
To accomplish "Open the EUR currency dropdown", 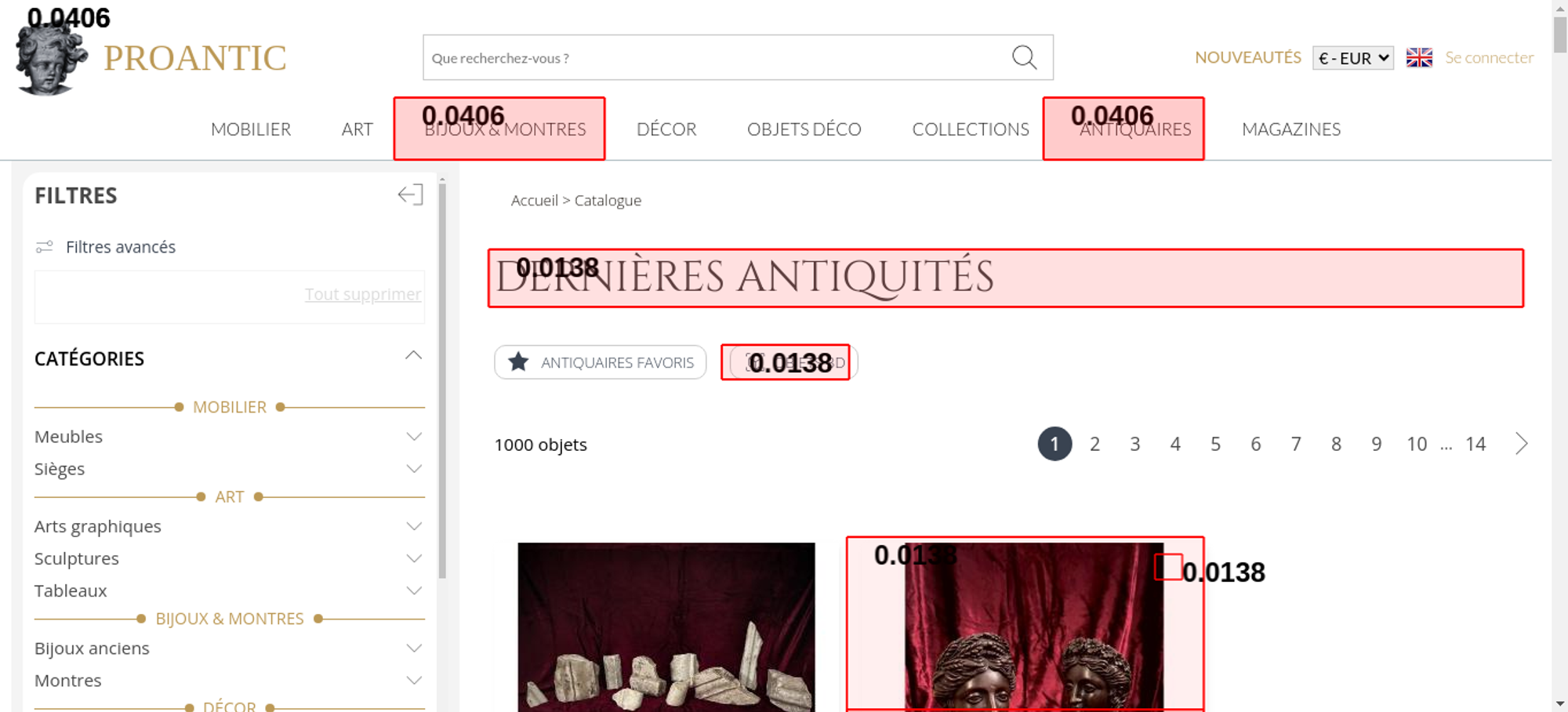I will tap(1353, 58).
